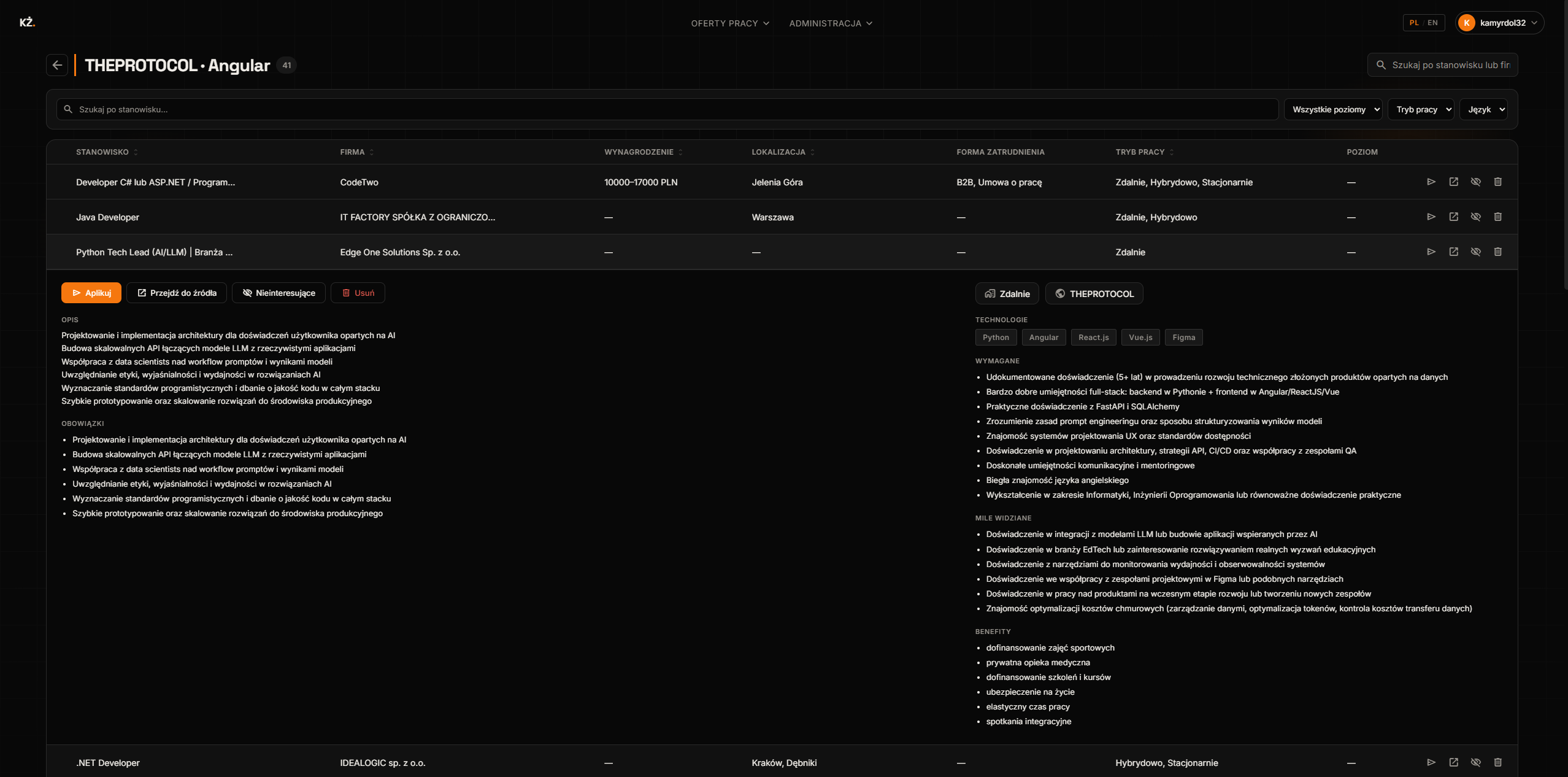Open the ADMINISTRACJA menu

[x=831, y=23]
